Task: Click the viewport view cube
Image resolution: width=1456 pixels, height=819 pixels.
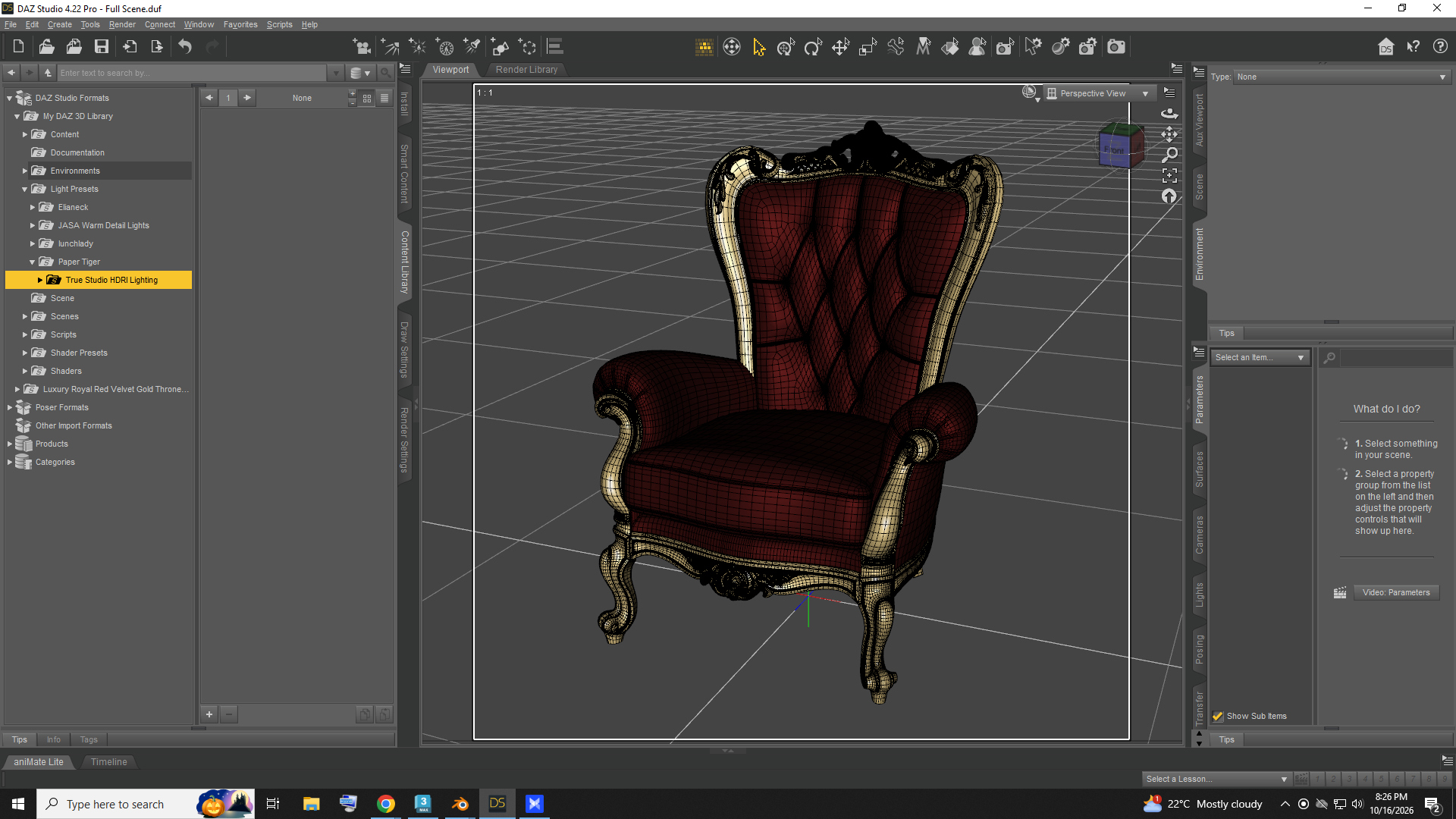Action: 1121,145
